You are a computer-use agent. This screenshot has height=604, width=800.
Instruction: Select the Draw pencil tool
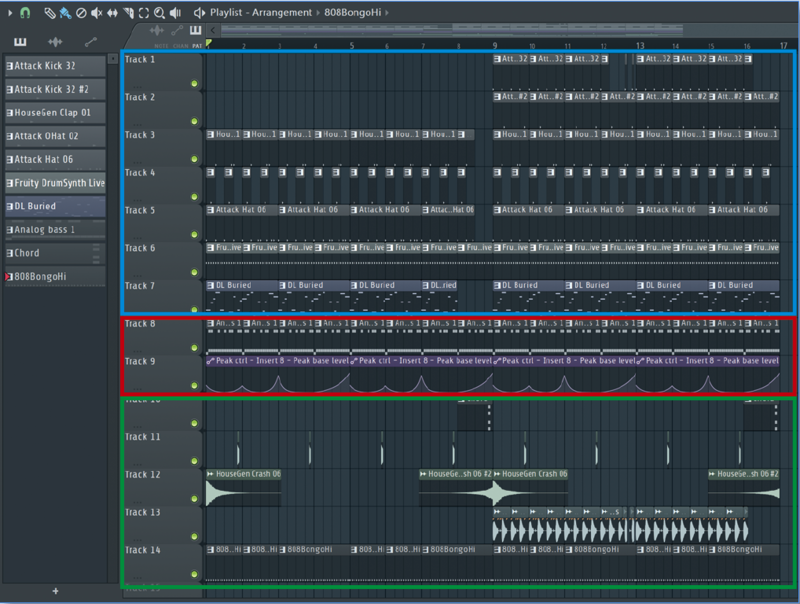tap(49, 13)
